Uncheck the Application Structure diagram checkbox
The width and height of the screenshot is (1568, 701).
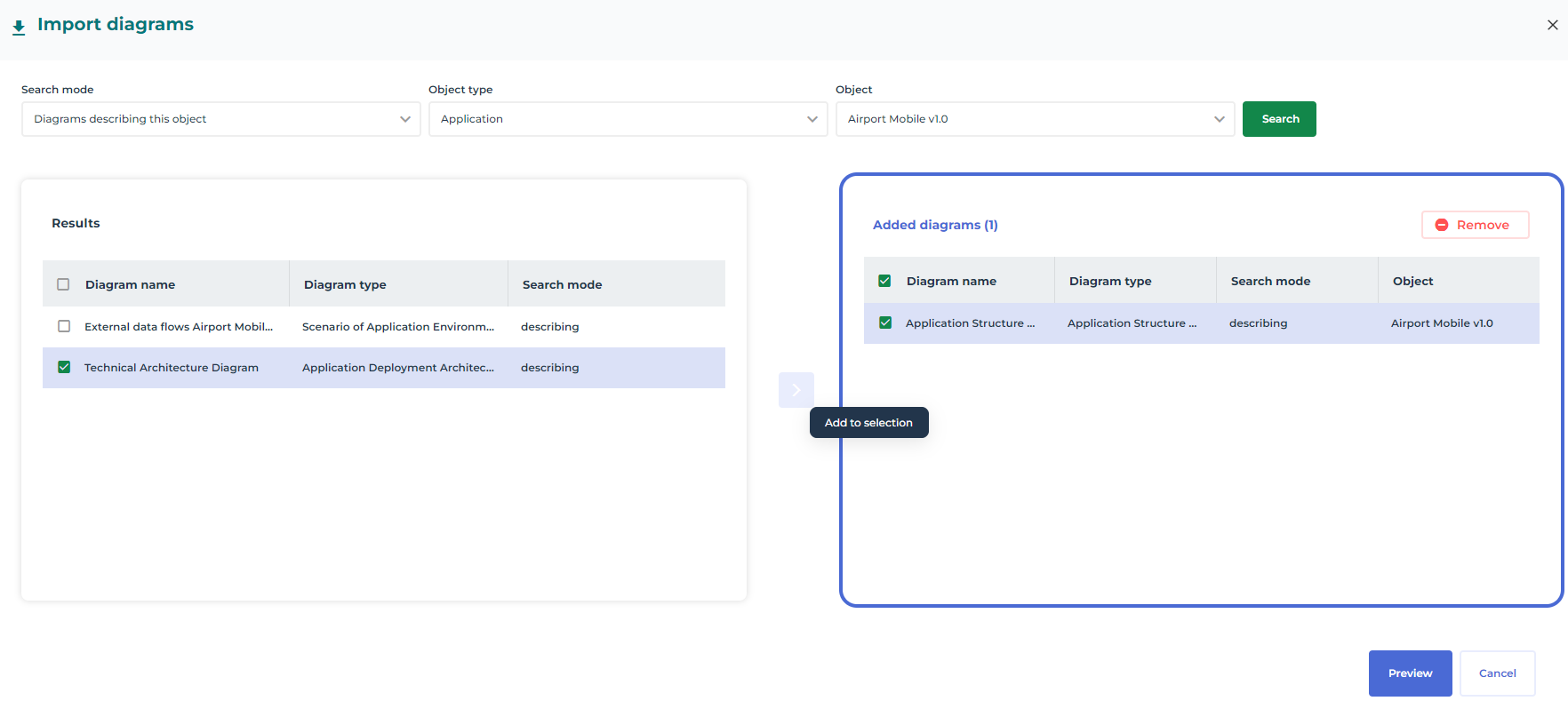pos(885,323)
